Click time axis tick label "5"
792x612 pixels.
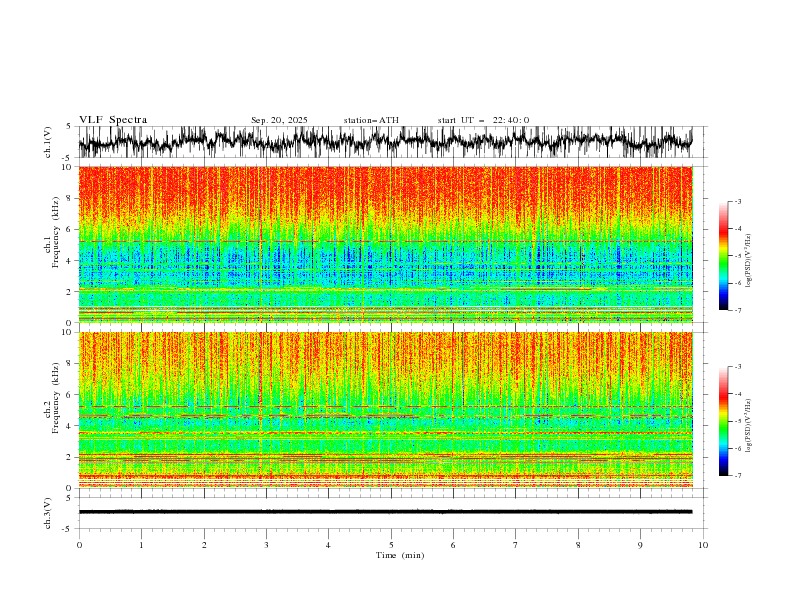[x=391, y=545]
